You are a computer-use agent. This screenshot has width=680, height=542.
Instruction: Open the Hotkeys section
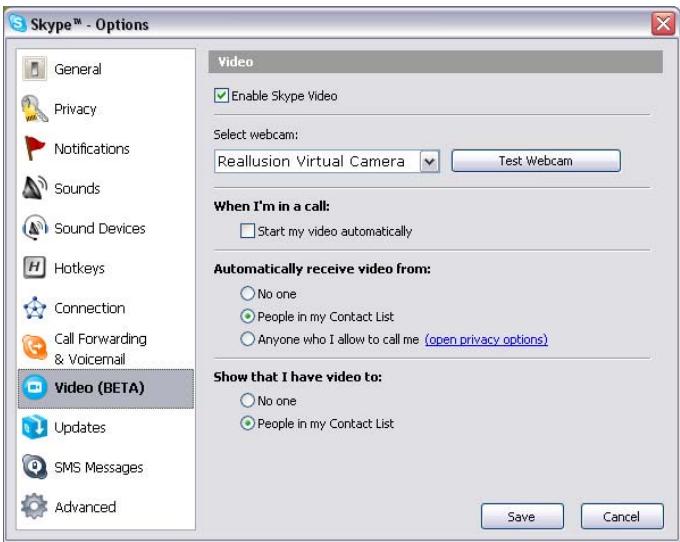pos(106,268)
